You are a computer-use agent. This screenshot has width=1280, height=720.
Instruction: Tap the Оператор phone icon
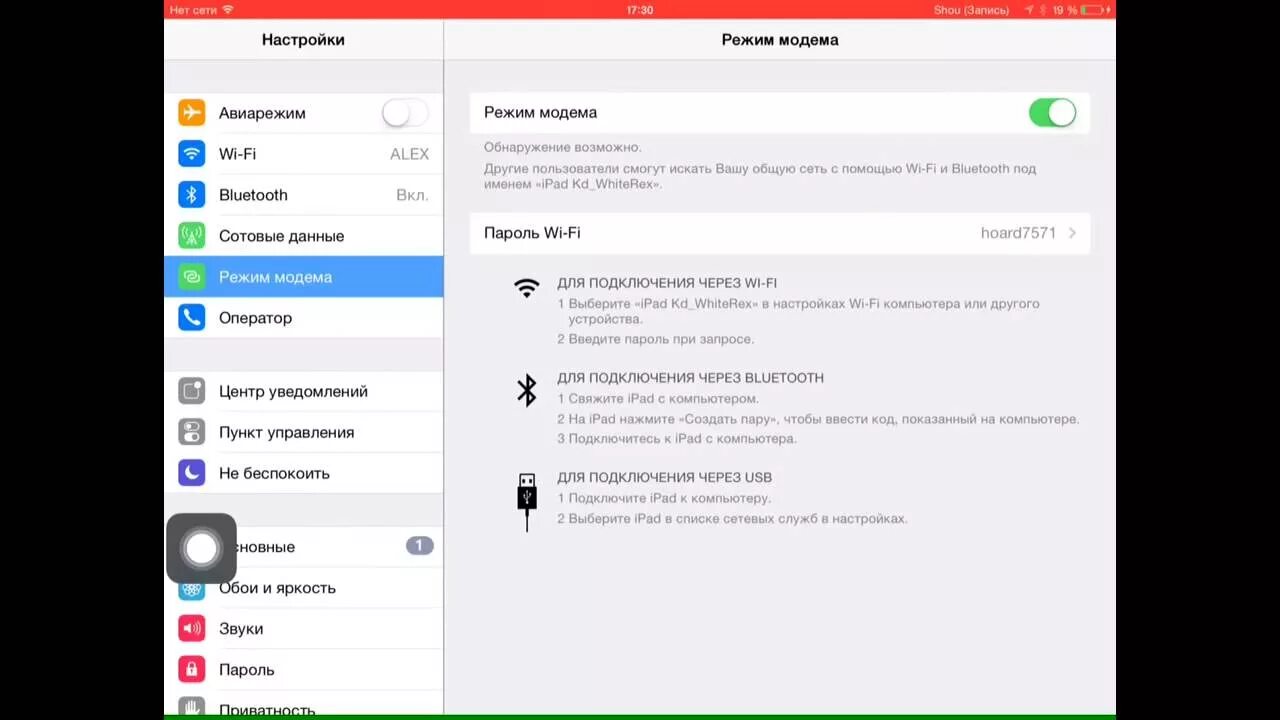click(191, 318)
